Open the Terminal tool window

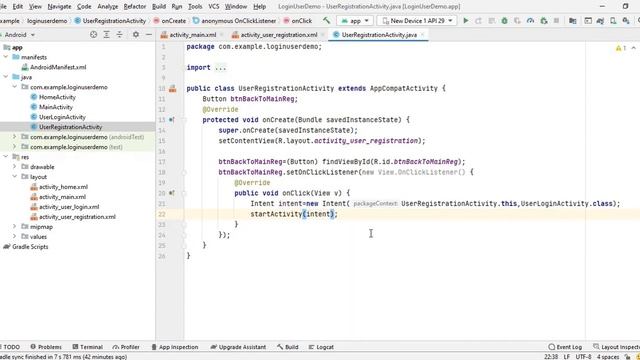(x=87, y=347)
